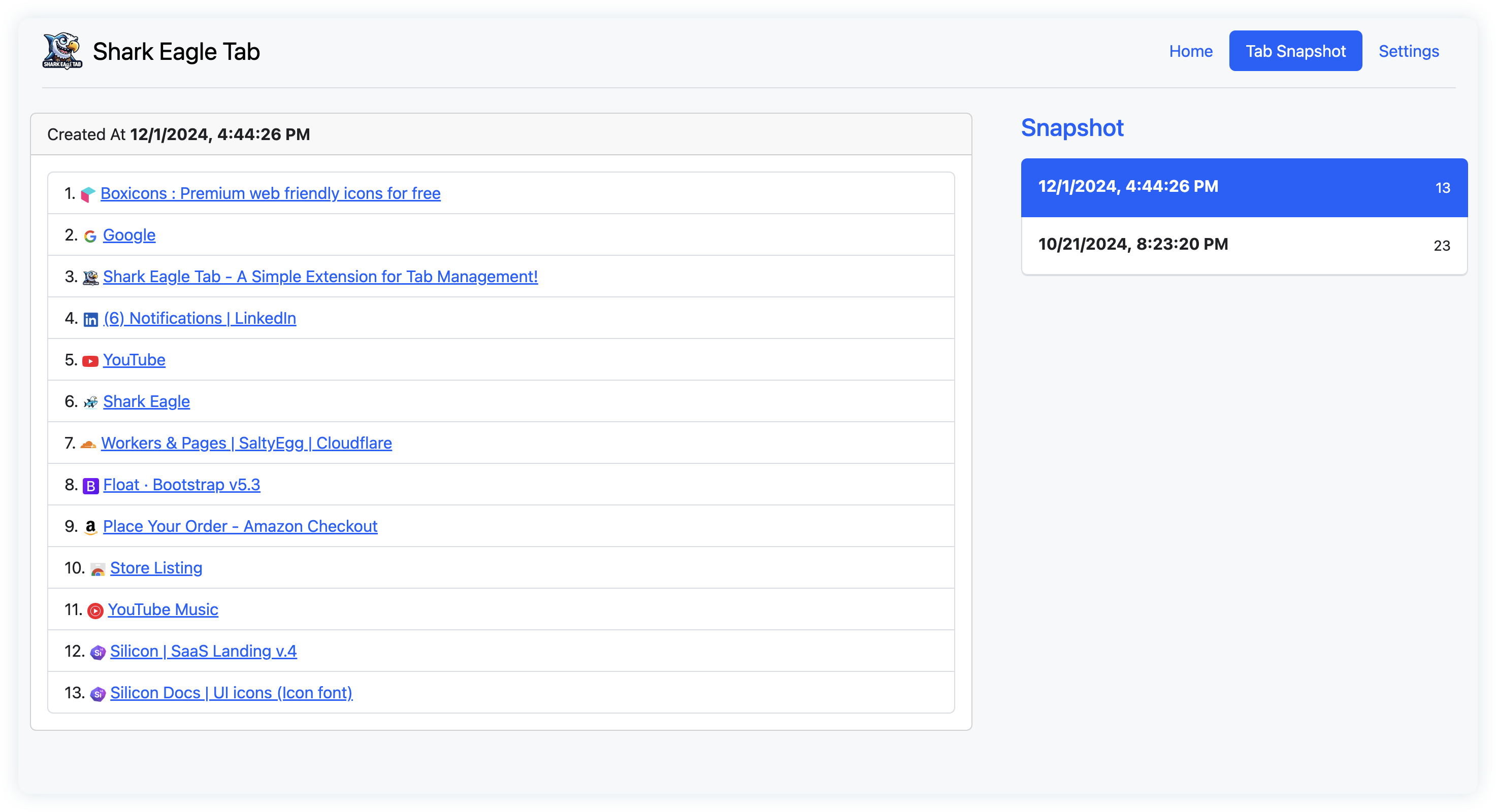Open the Boxicons Premium web icons link
The image size is (1496, 812).
[x=270, y=193]
